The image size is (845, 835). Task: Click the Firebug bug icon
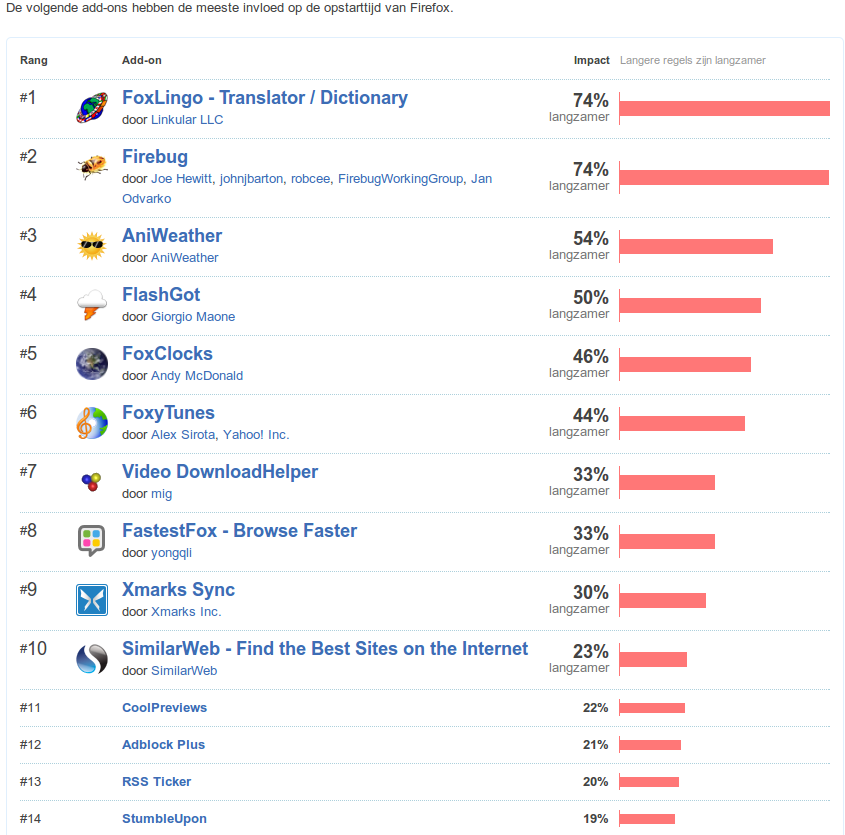point(92,167)
